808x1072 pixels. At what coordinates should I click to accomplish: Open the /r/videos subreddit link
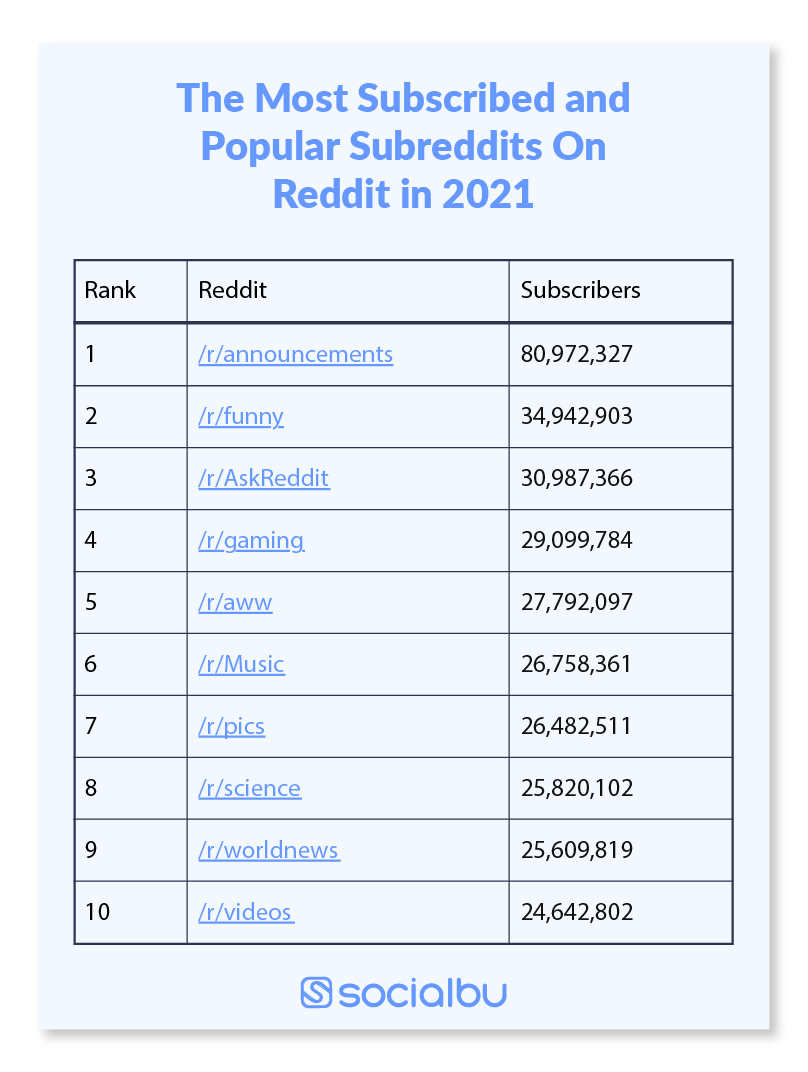coord(245,912)
